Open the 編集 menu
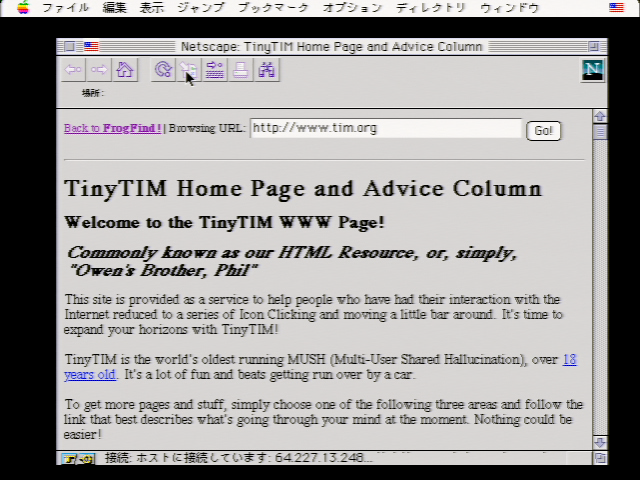This screenshot has width=640, height=480. click(x=114, y=8)
